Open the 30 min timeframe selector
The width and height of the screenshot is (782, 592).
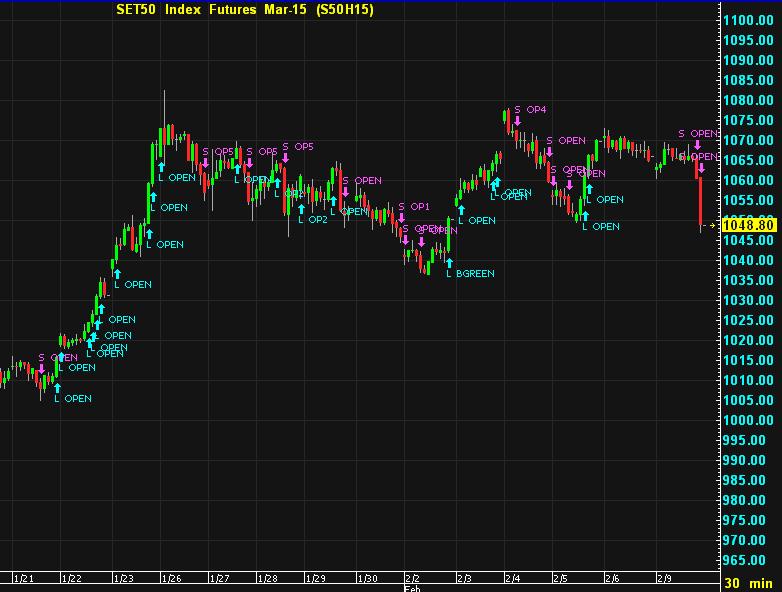click(748, 583)
